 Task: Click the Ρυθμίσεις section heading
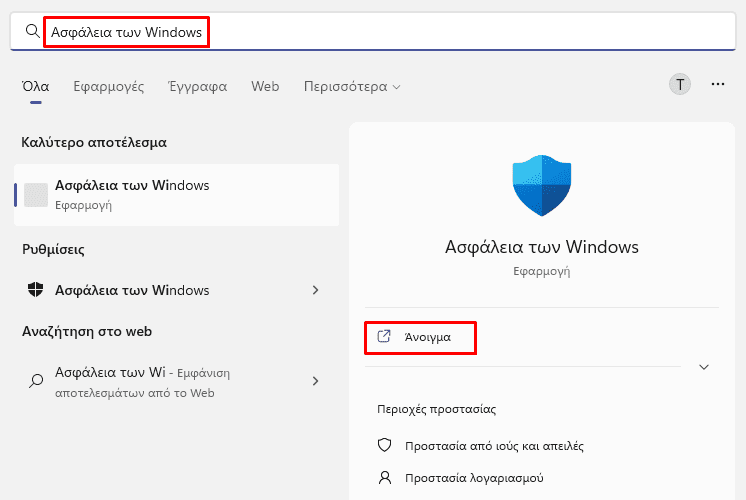point(53,249)
